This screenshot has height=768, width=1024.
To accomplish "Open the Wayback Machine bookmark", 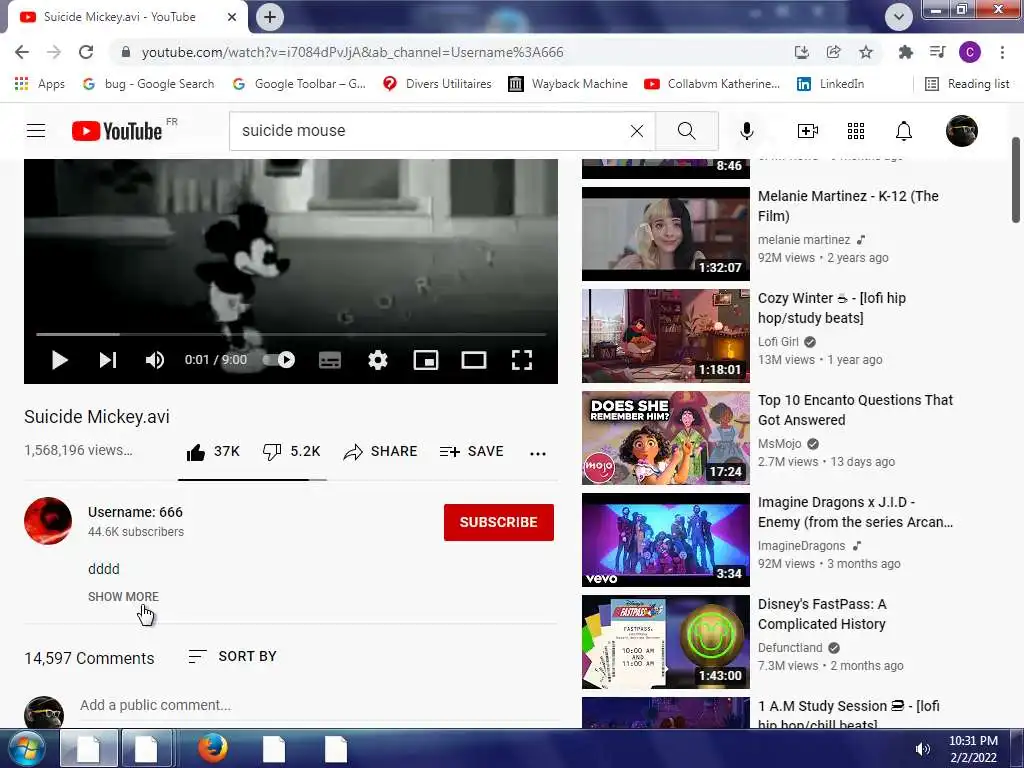I will 568,84.
